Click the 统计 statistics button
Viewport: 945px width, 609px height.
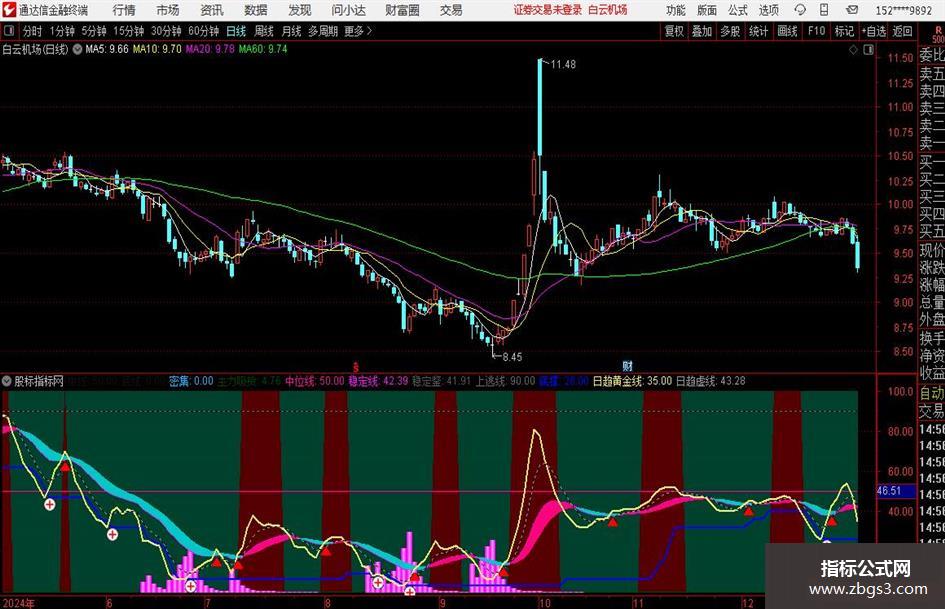click(759, 31)
